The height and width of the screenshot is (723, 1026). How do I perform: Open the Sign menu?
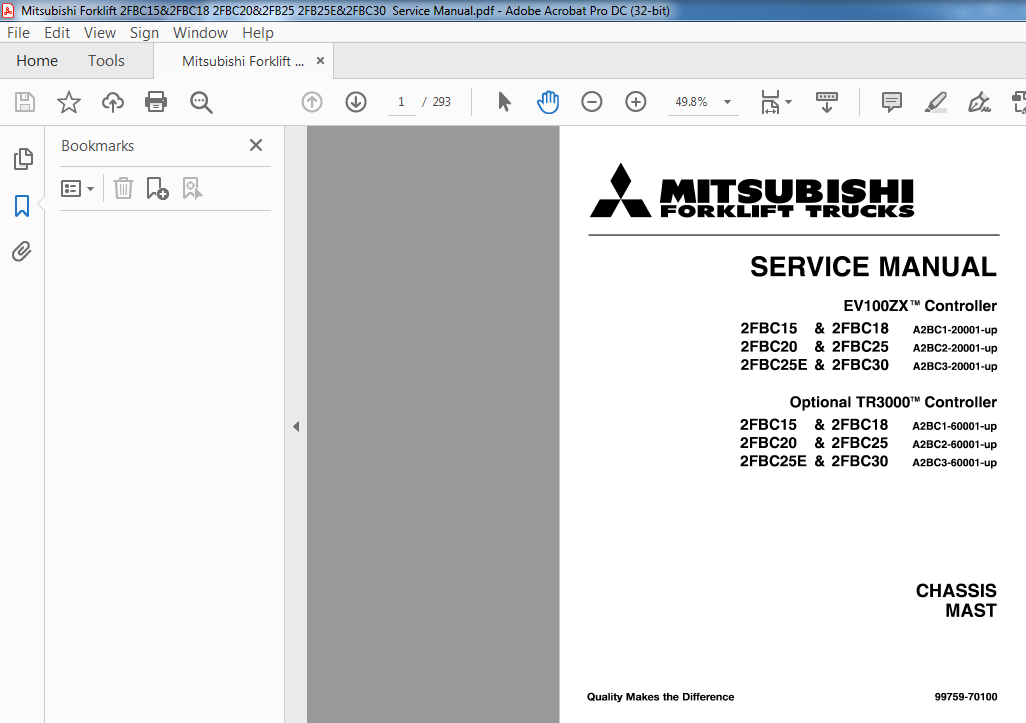144,33
